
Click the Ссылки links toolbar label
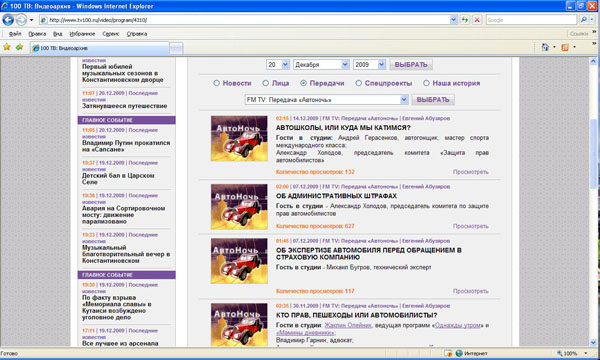pyautogui.click(x=579, y=34)
